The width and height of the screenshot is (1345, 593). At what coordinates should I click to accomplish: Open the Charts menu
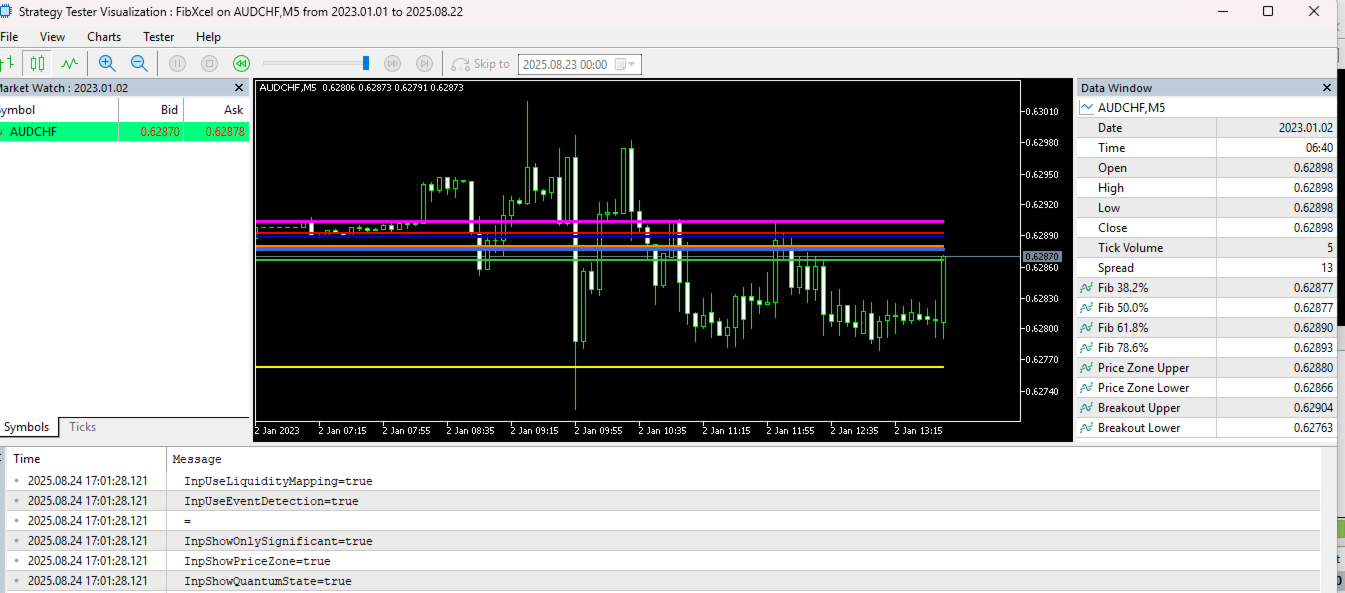pos(104,37)
